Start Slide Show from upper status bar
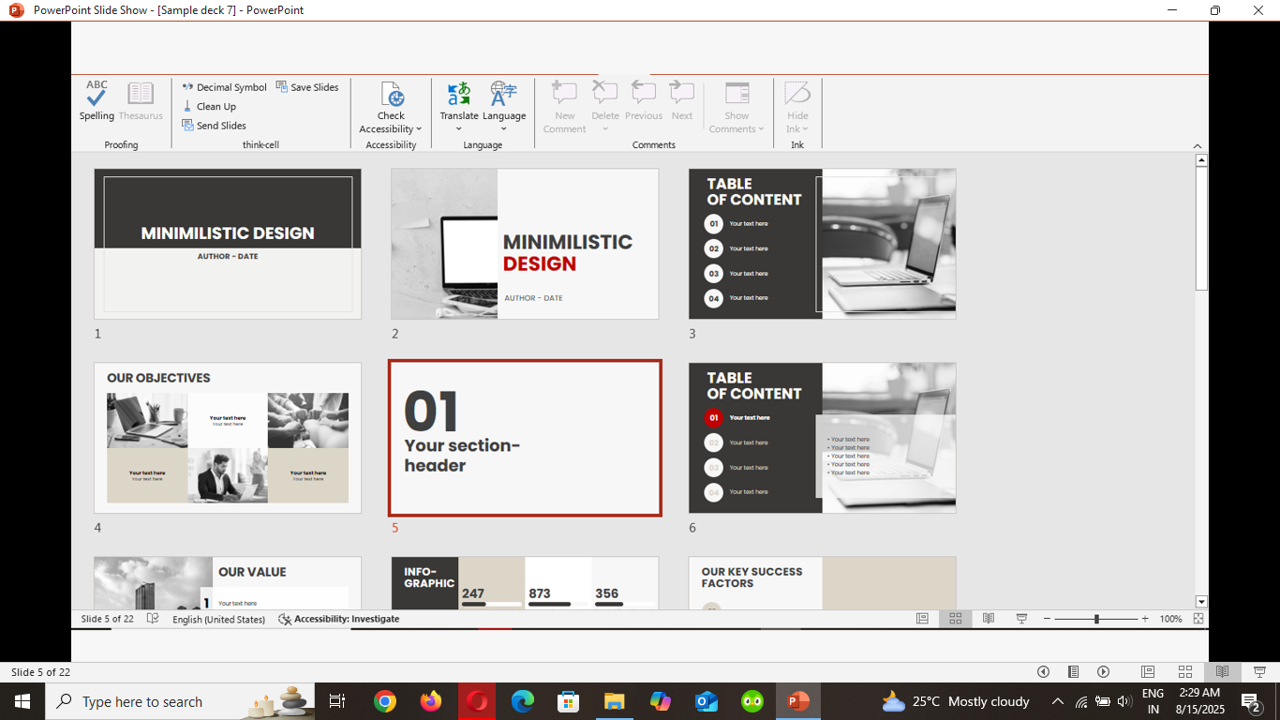 pos(1021,619)
